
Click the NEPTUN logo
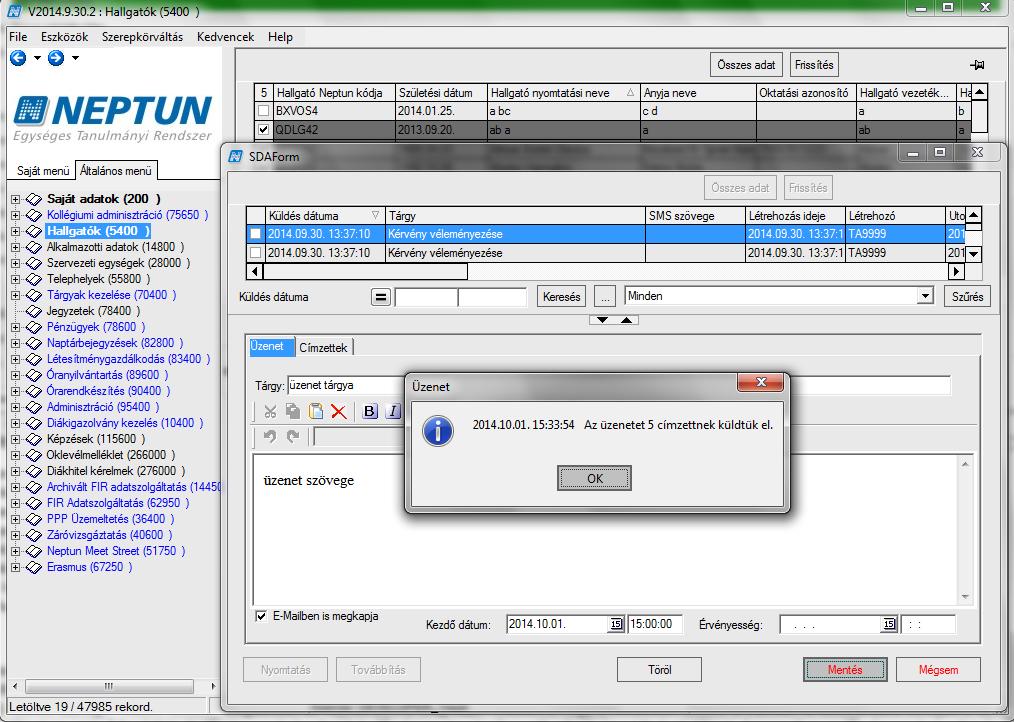113,118
